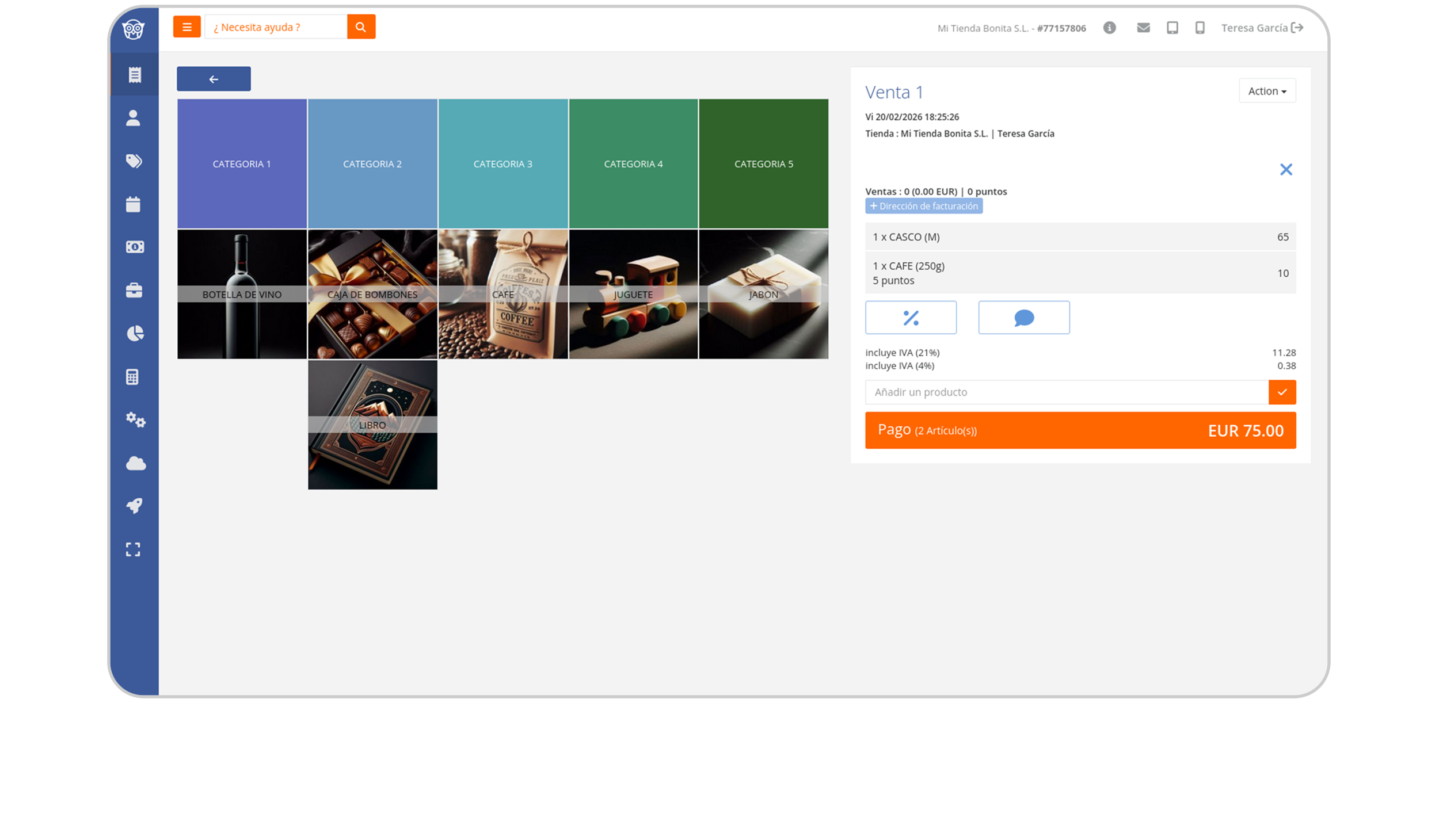Open CATEGORIA 5 category tile

[763, 164]
